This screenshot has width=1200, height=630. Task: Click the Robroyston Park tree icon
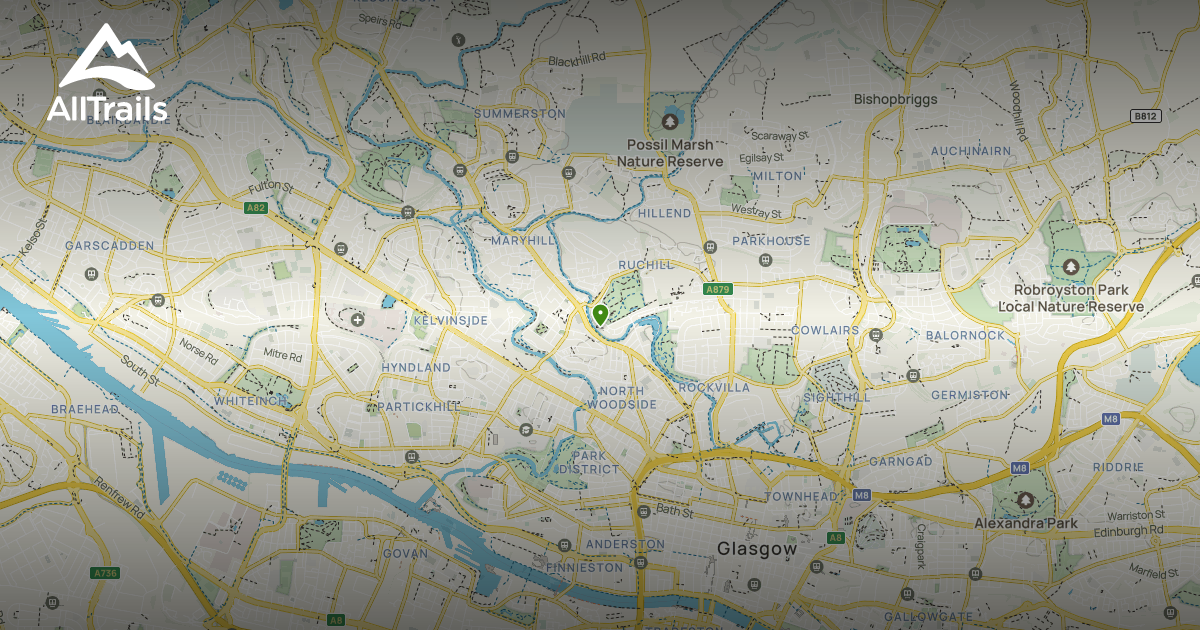point(1071,267)
